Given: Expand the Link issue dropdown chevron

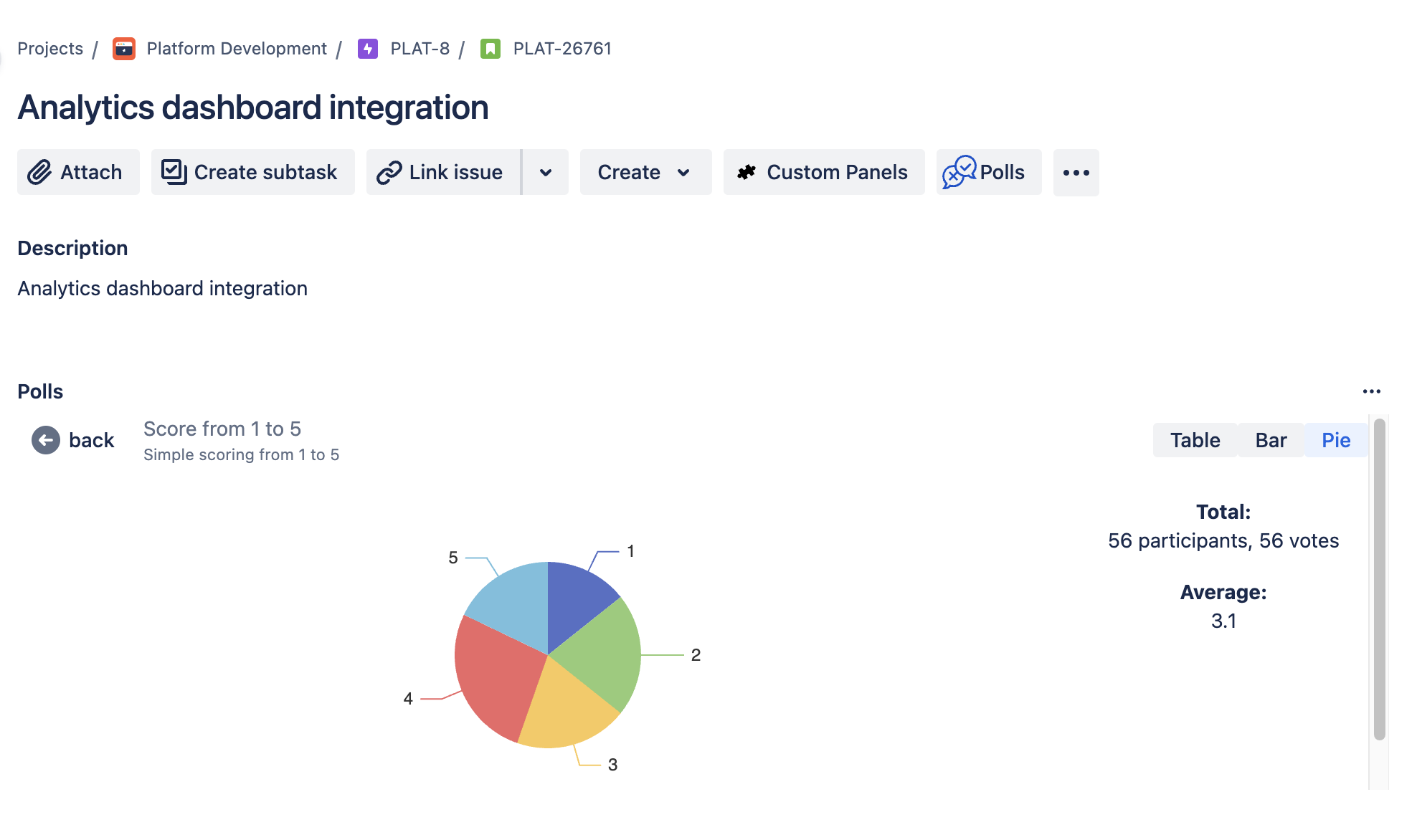Looking at the screenshot, I should pyautogui.click(x=546, y=172).
